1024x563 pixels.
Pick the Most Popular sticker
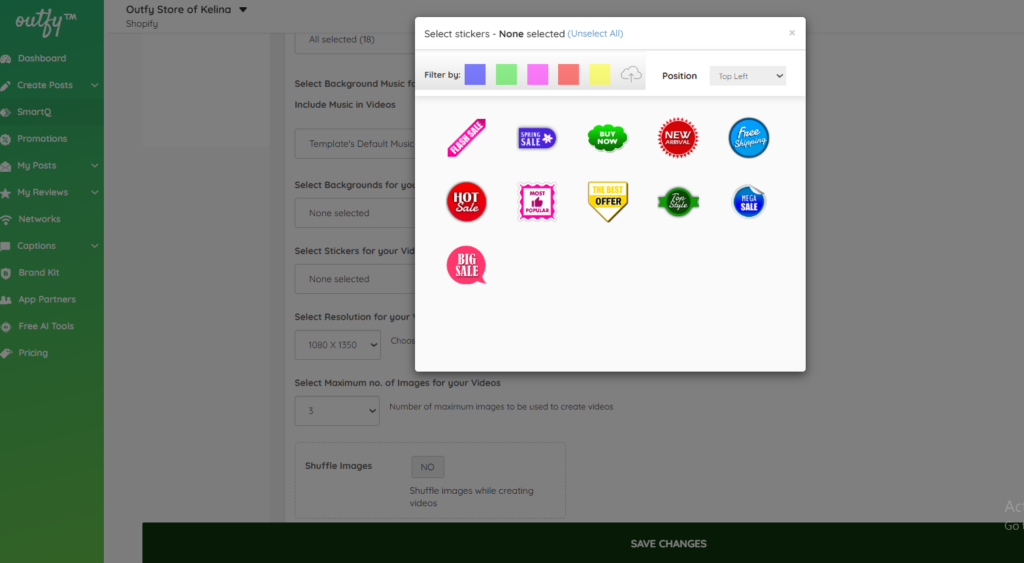coord(537,202)
